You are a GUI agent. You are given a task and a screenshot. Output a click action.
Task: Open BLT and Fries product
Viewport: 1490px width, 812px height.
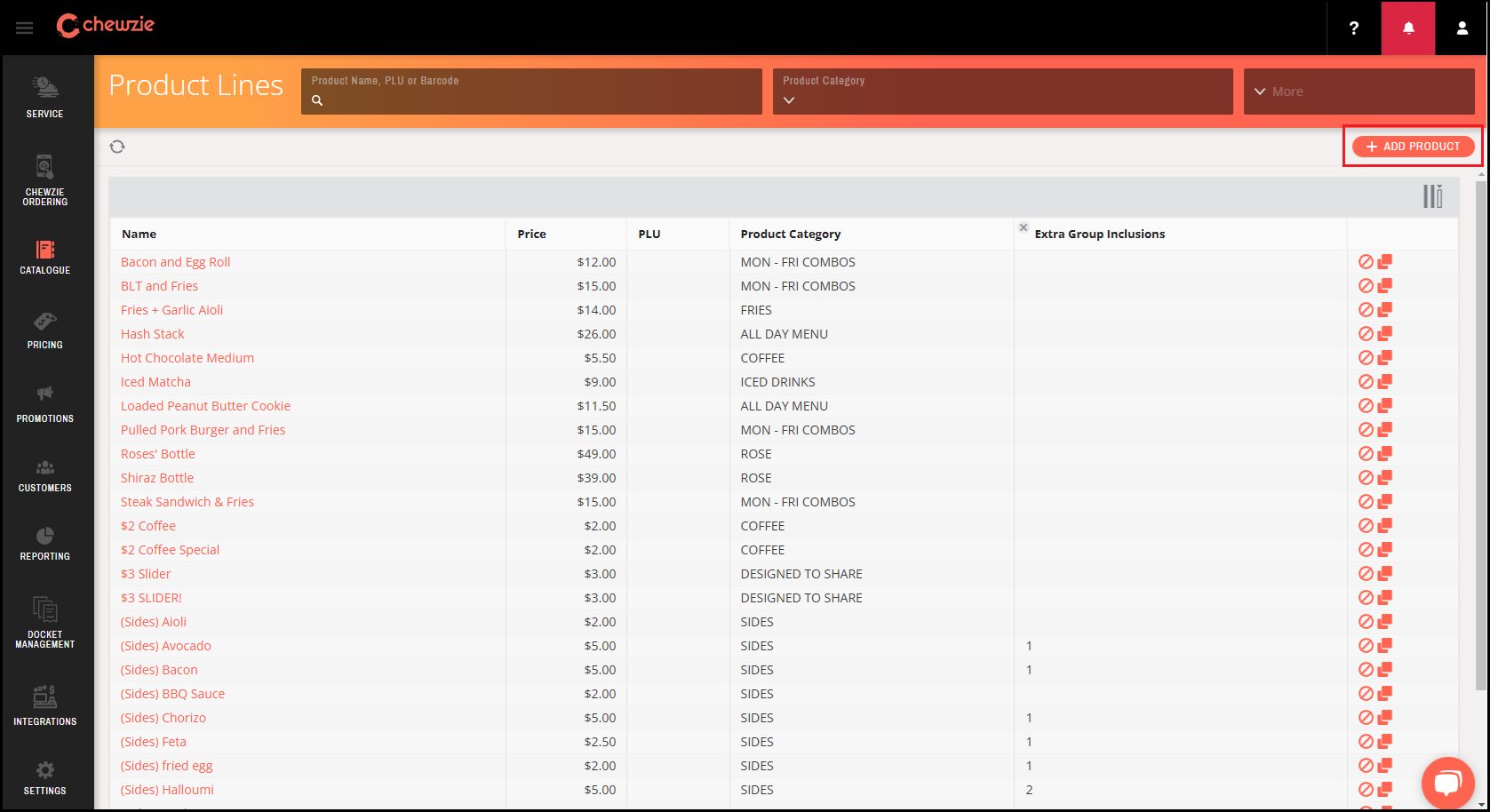(x=159, y=286)
